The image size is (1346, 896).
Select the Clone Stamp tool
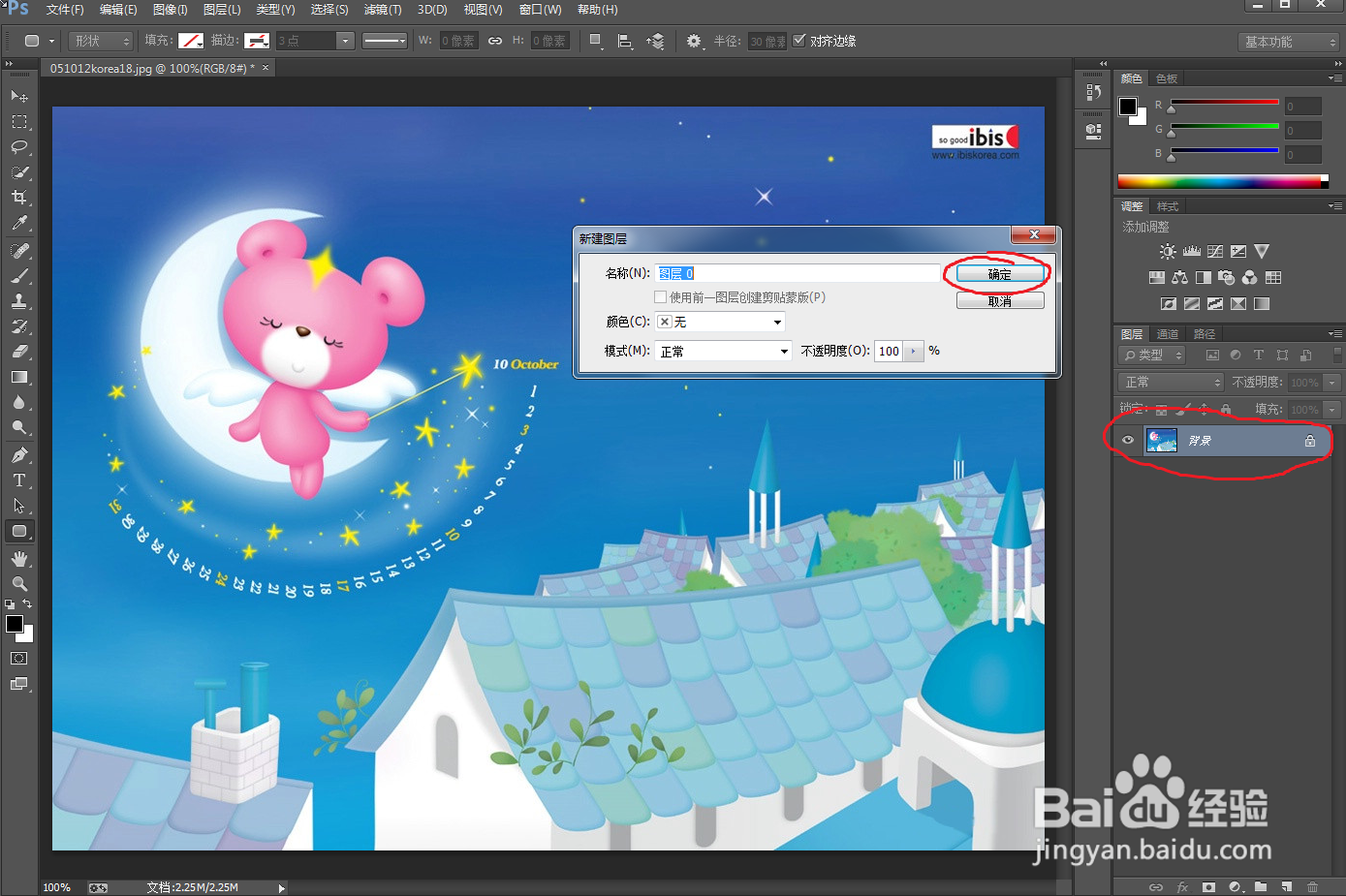18,301
